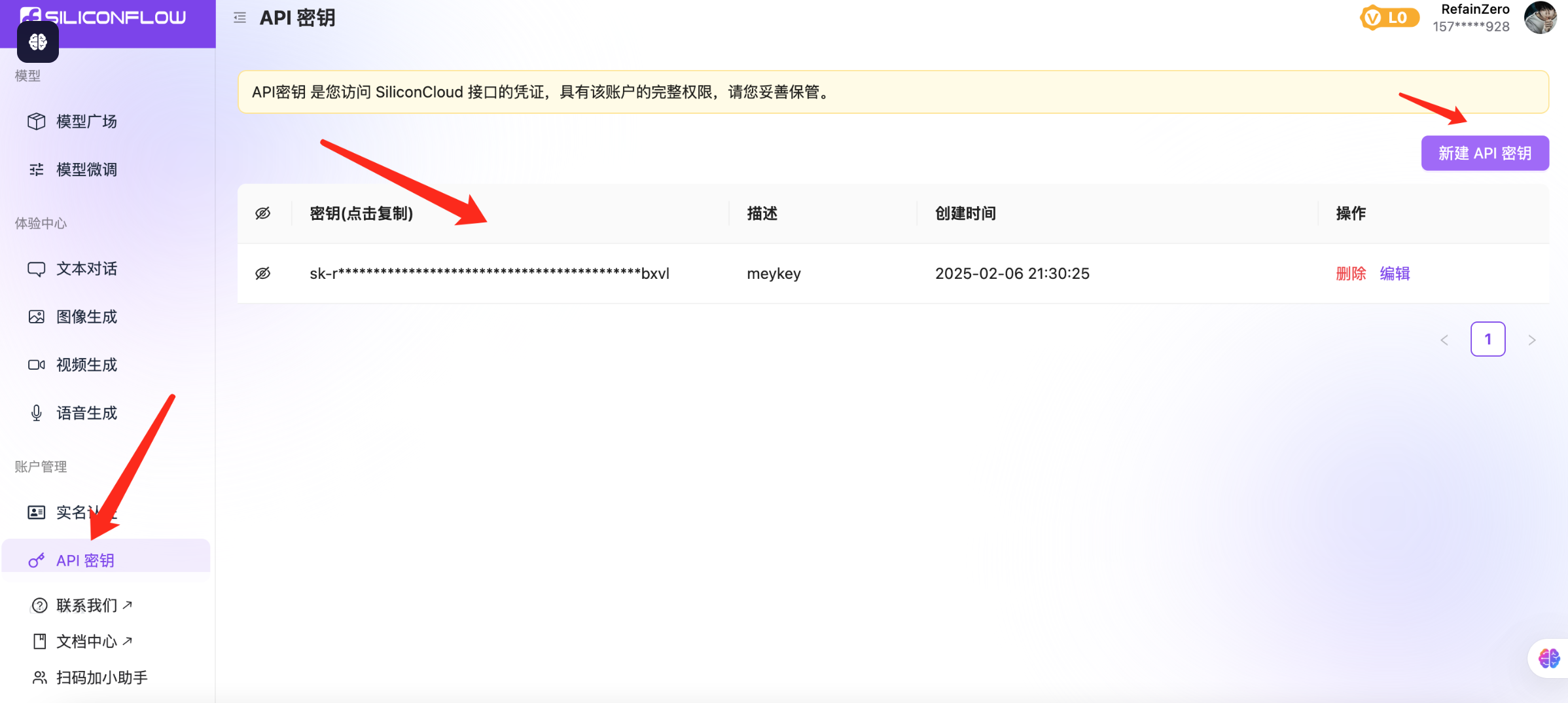Click the 描述 column header
The height and width of the screenshot is (703, 1568).
point(762,213)
